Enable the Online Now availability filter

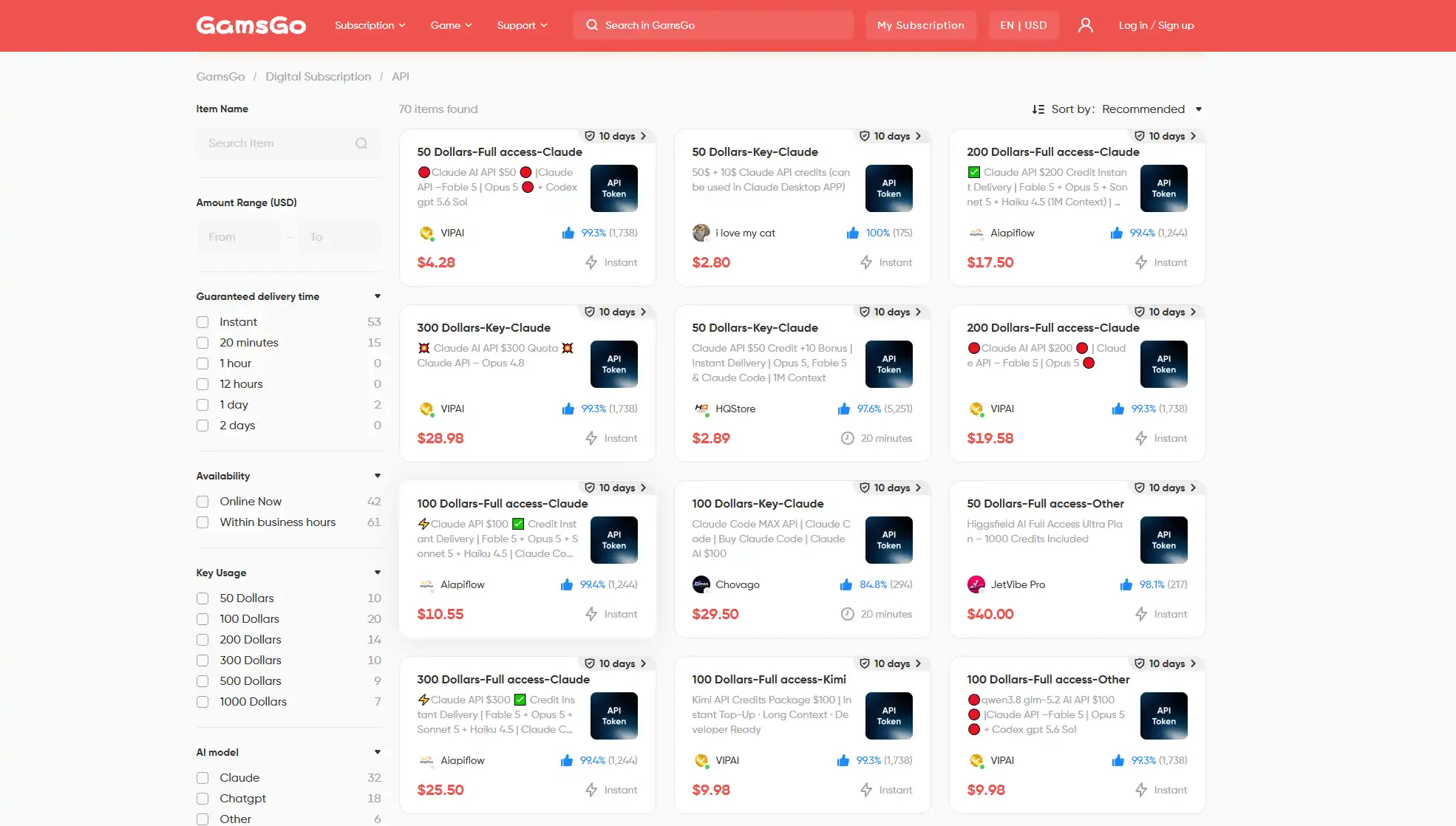tap(203, 502)
